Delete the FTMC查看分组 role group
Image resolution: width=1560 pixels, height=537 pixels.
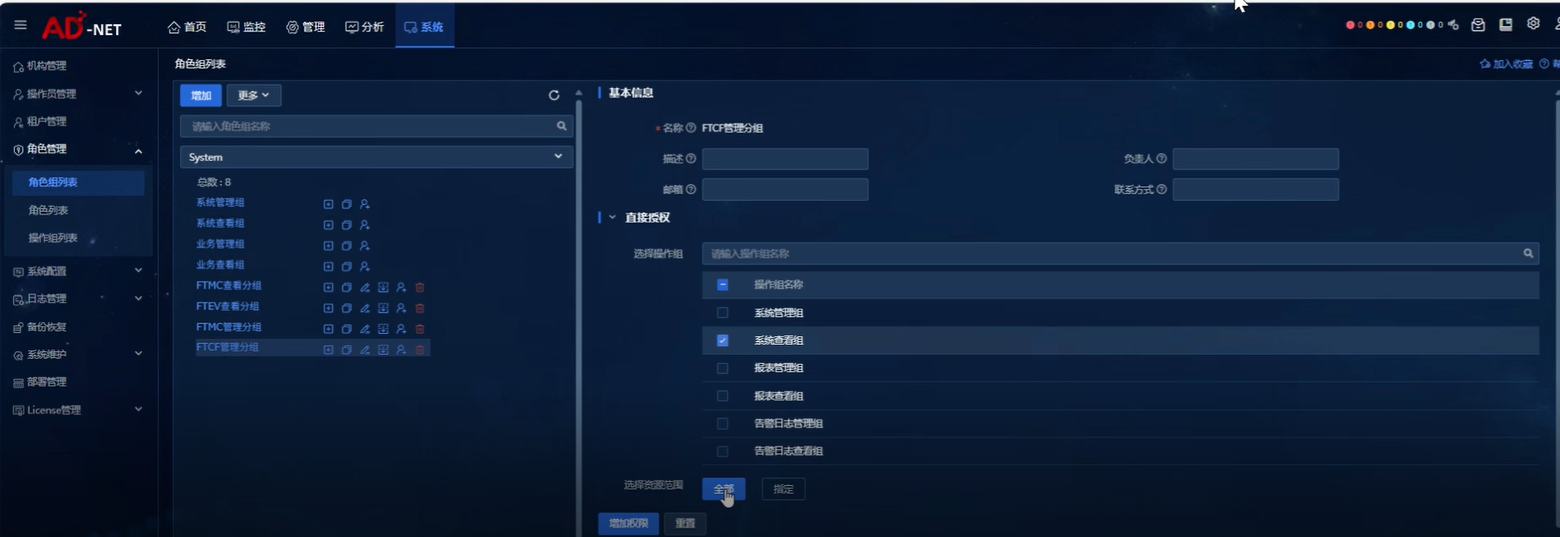(x=420, y=287)
